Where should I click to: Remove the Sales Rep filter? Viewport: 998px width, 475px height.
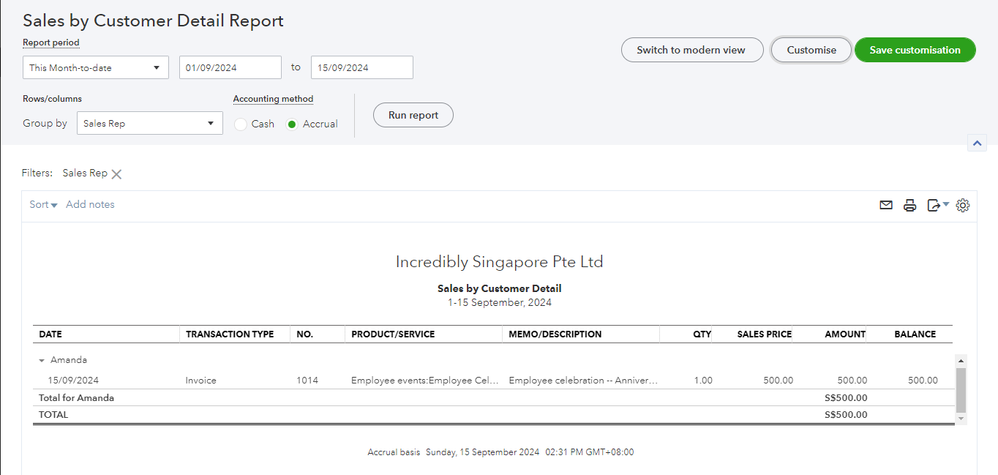[x=116, y=174]
